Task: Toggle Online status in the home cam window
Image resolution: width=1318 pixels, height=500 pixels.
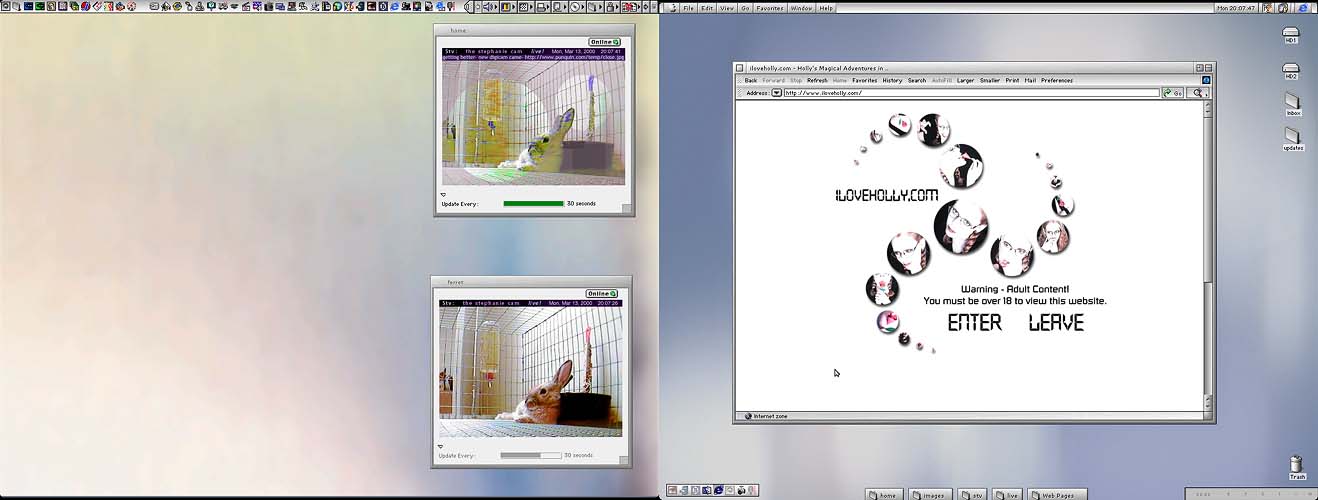Action: click(x=603, y=42)
